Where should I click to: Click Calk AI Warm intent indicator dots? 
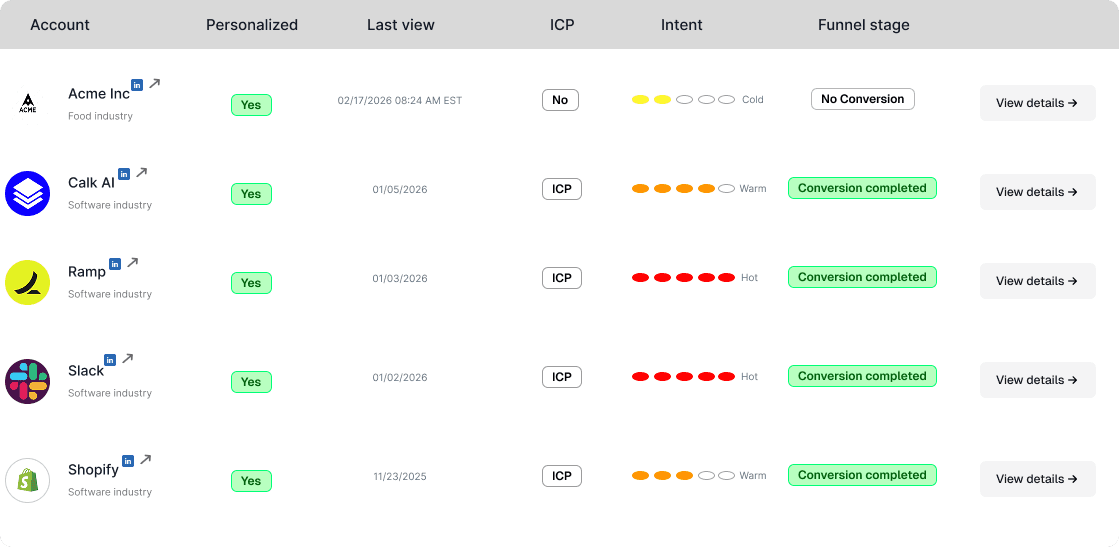click(683, 189)
